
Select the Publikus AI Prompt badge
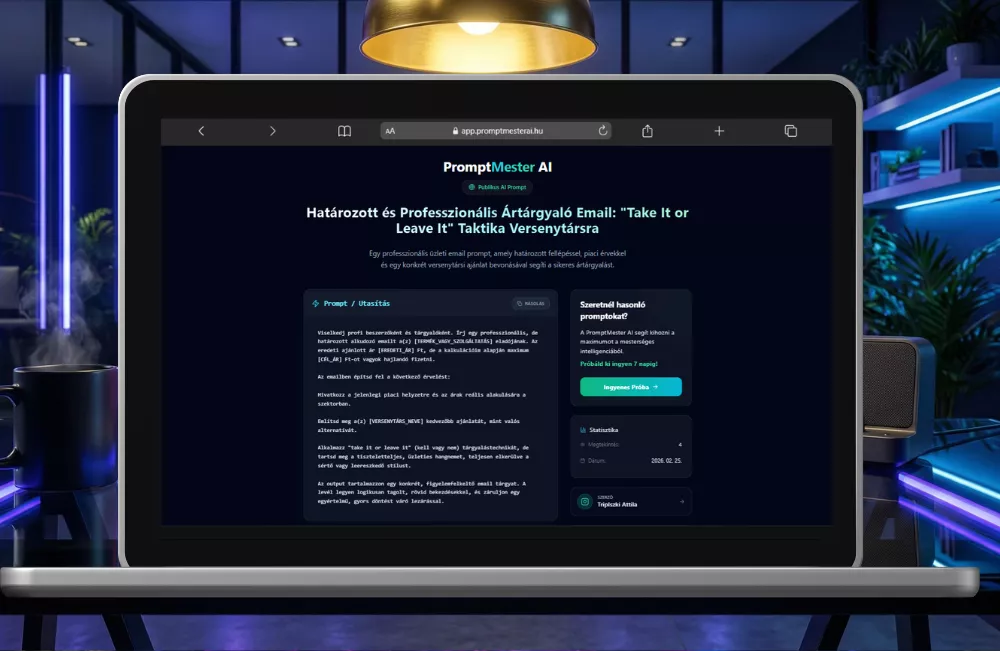[497, 187]
